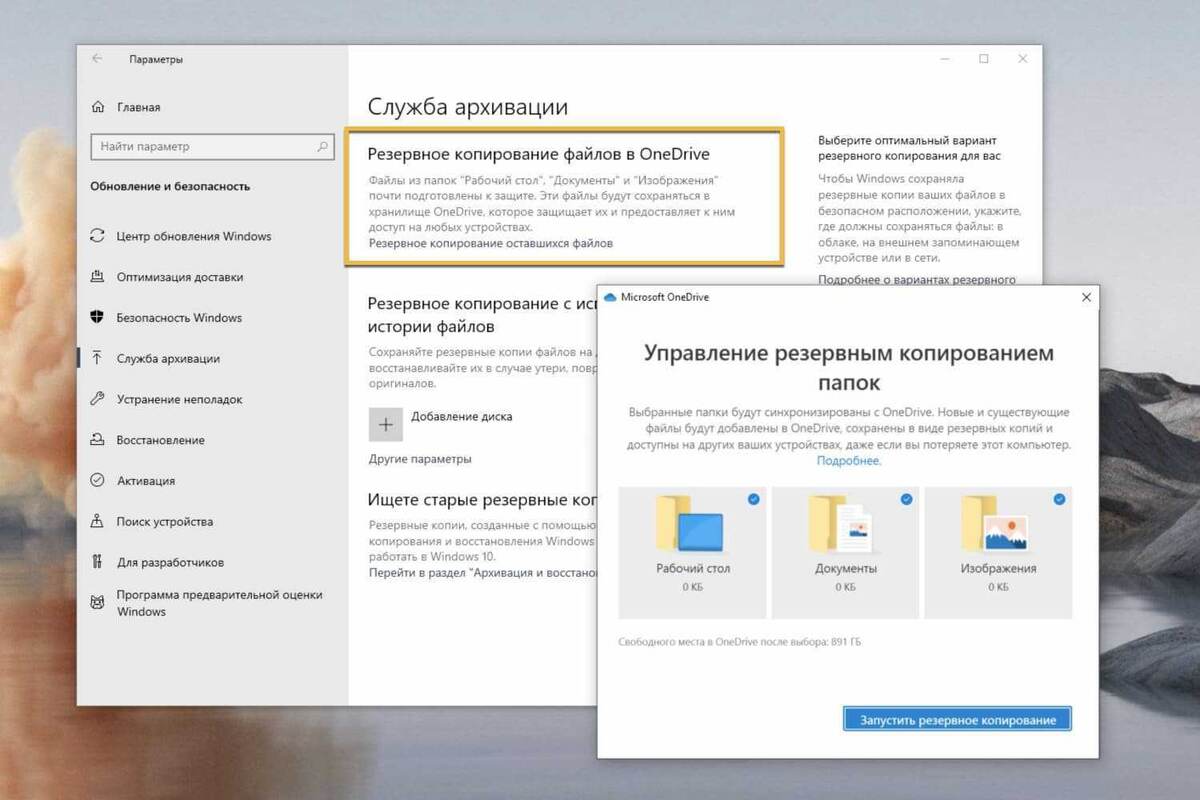1200x800 pixels.
Task: Select the Устранение неполадок wrench icon
Action: point(97,399)
